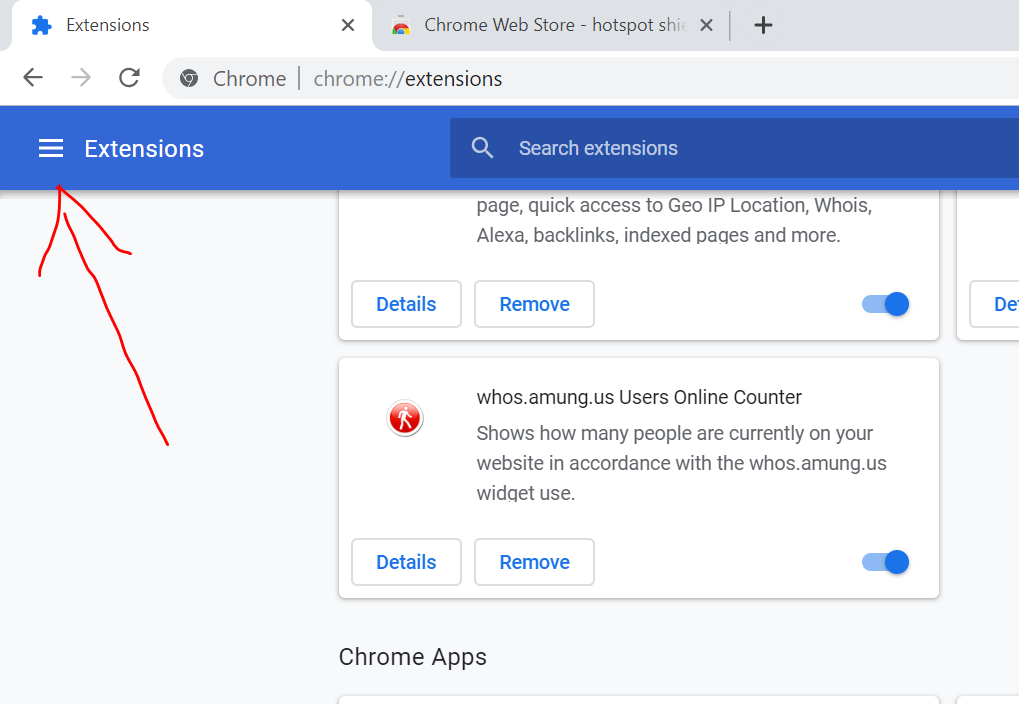Open the Extensions hamburger main menu
This screenshot has height=704, width=1019.
point(51,149)
